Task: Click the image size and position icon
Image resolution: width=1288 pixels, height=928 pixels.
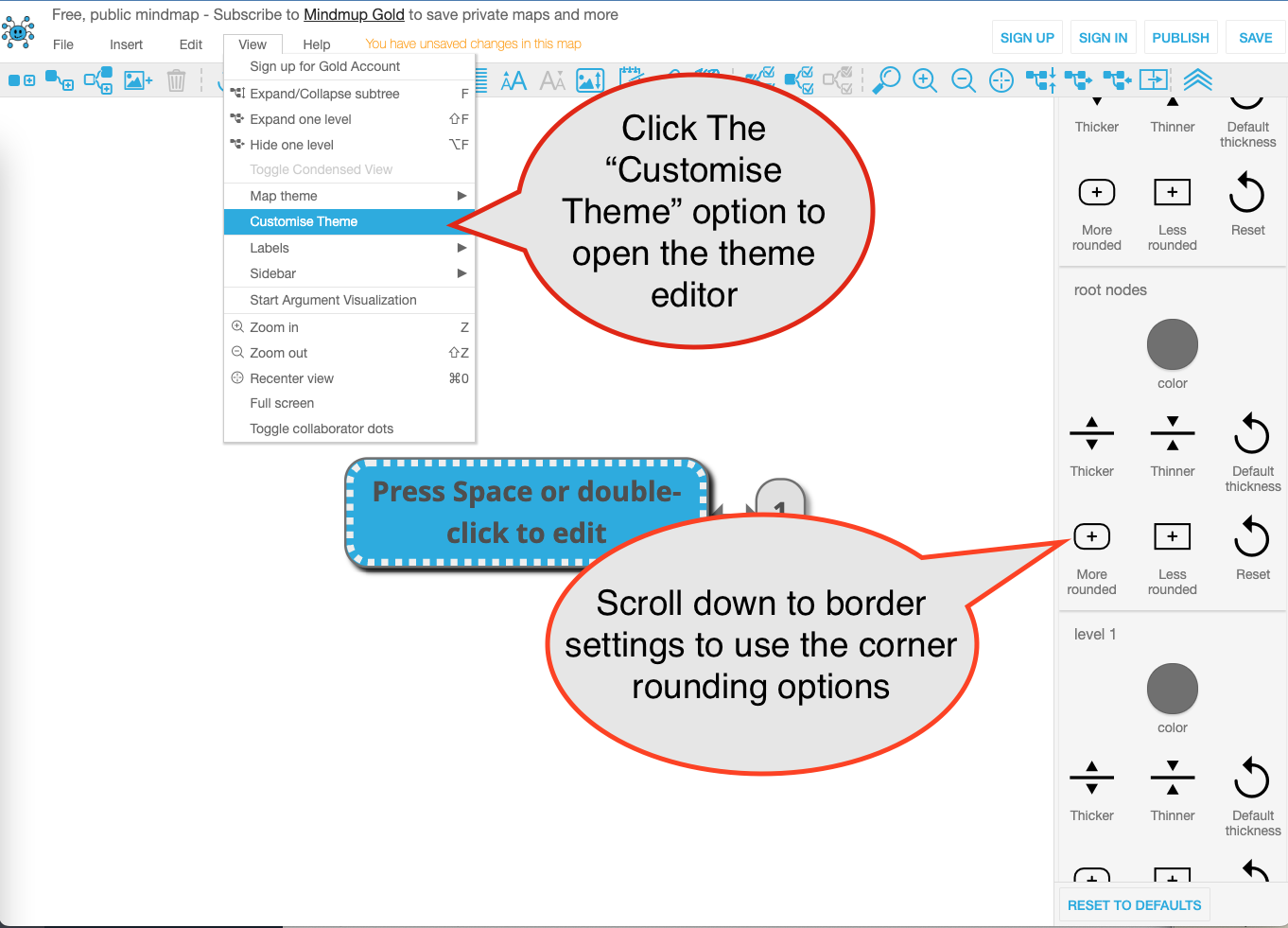Action: pos(590,80)
